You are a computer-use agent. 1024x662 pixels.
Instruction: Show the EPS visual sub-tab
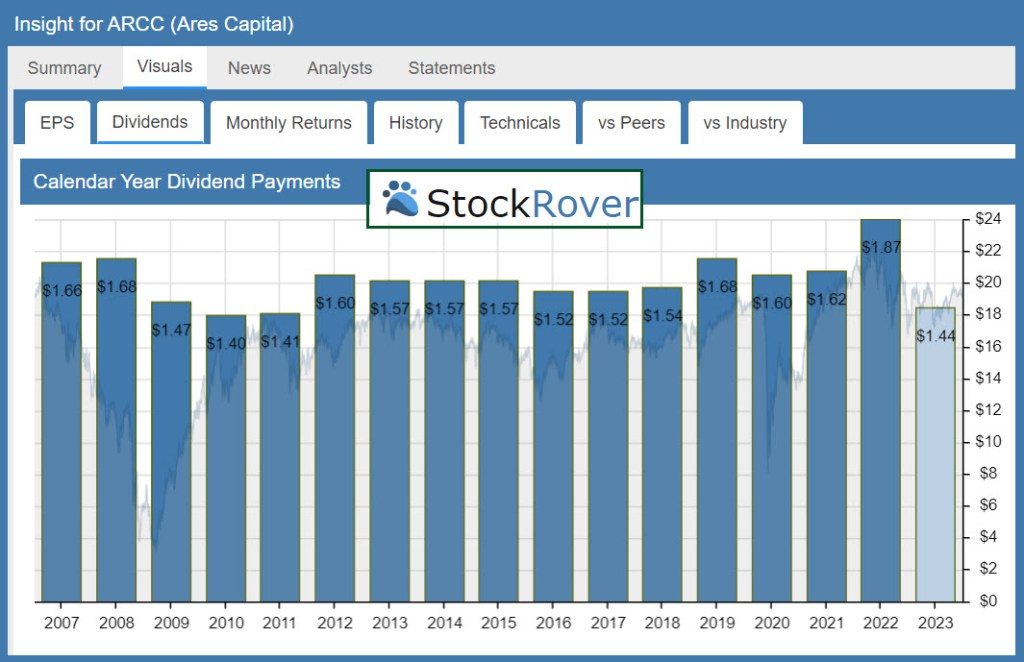coord(57,123)
